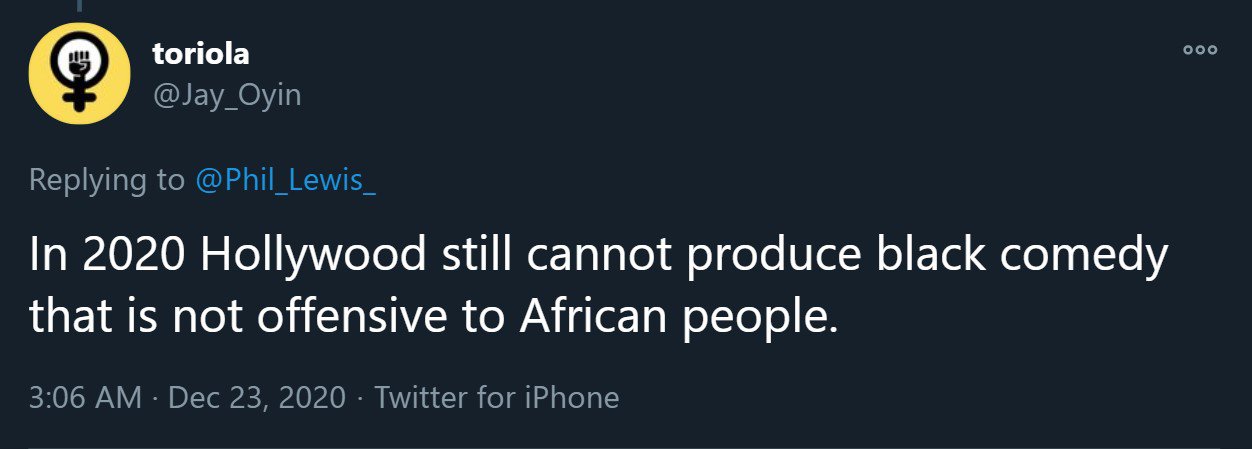1252x449 pixels.
Task: Click the 3:06 AM timestamp
Action: tap(85, 397)
